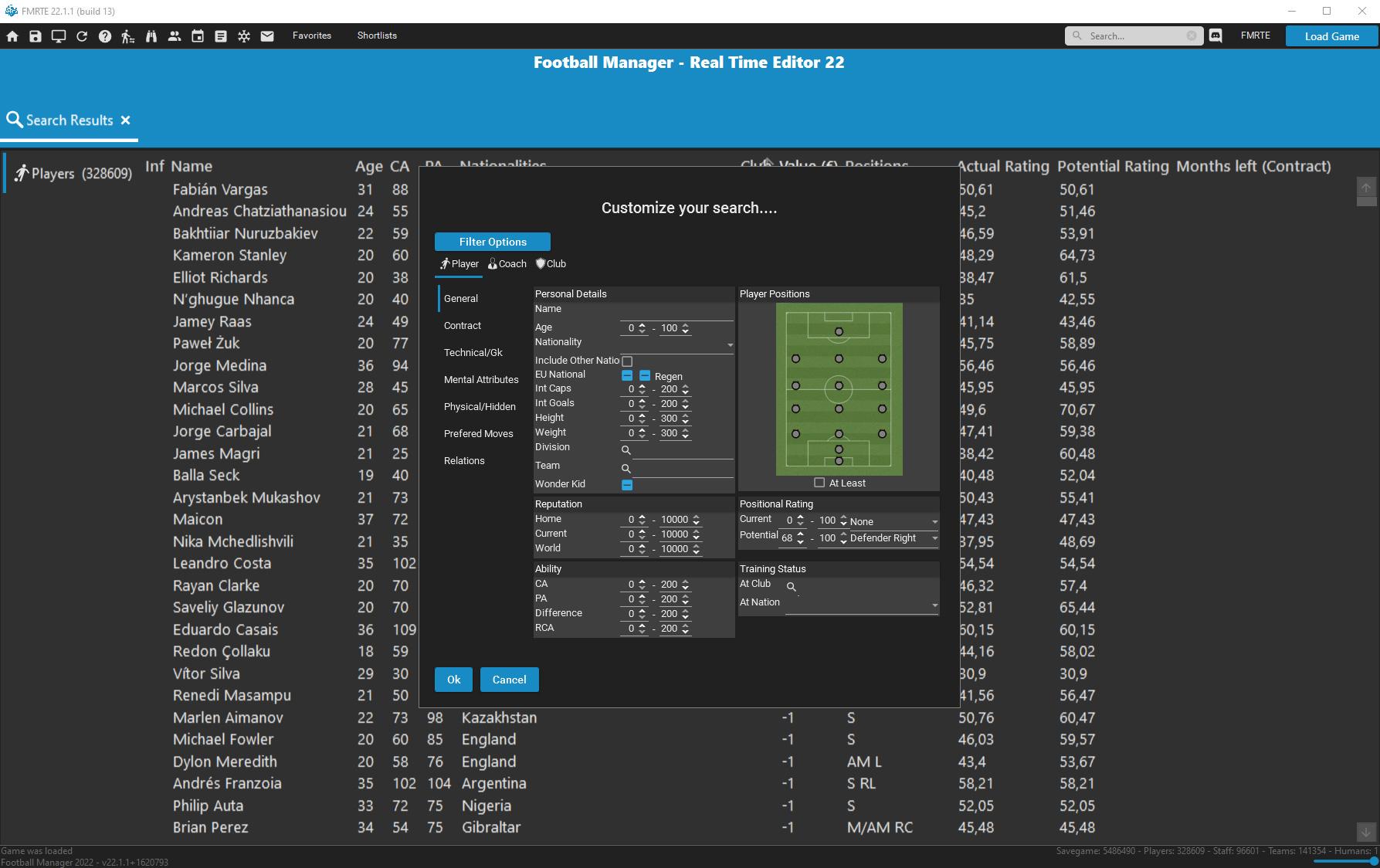Adjust CA maximum 200 stepper
This screenshot has height=868, width=1380.
pos(685,585)
